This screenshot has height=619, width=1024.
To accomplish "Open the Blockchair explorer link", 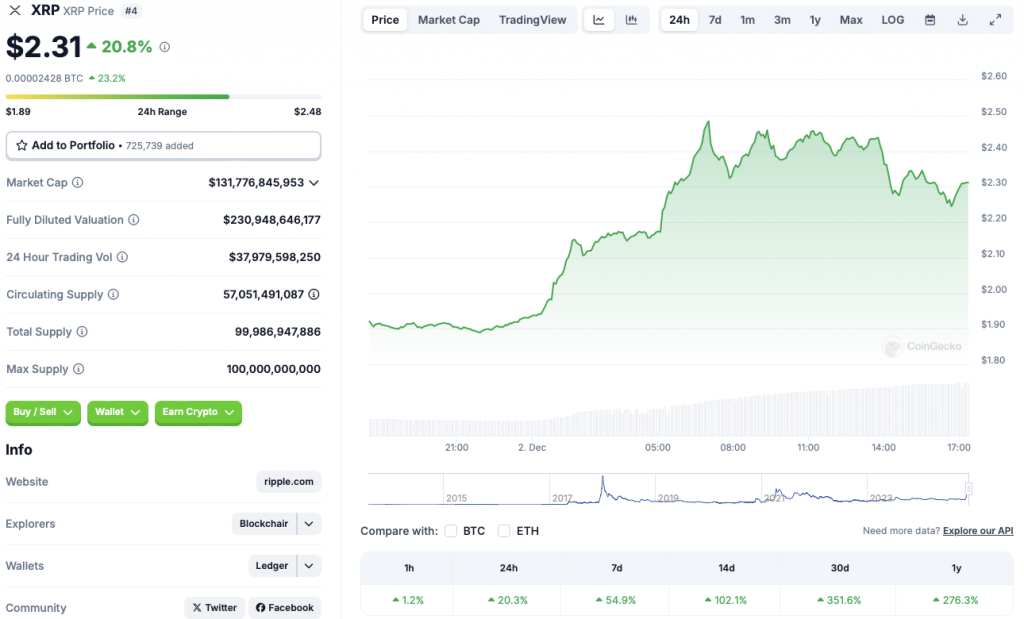I will pyautogui.click(x=264, y=524).
